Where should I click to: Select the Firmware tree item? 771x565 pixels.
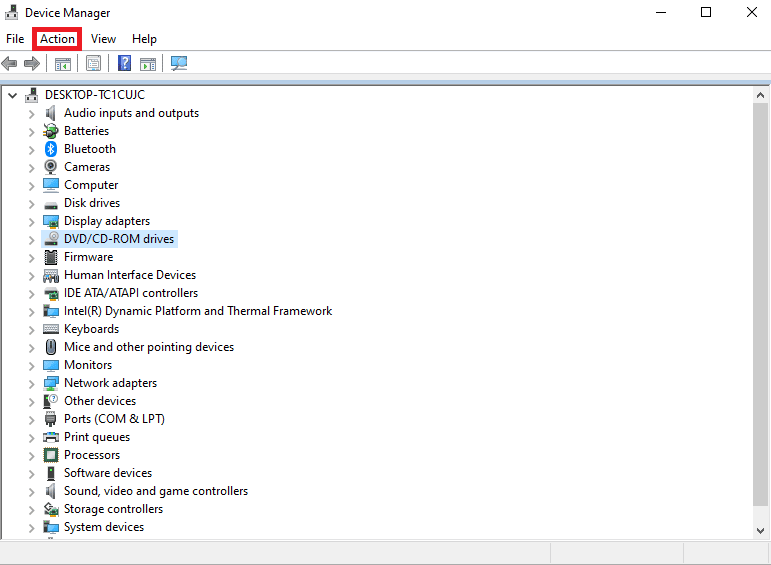click(89, 257)
